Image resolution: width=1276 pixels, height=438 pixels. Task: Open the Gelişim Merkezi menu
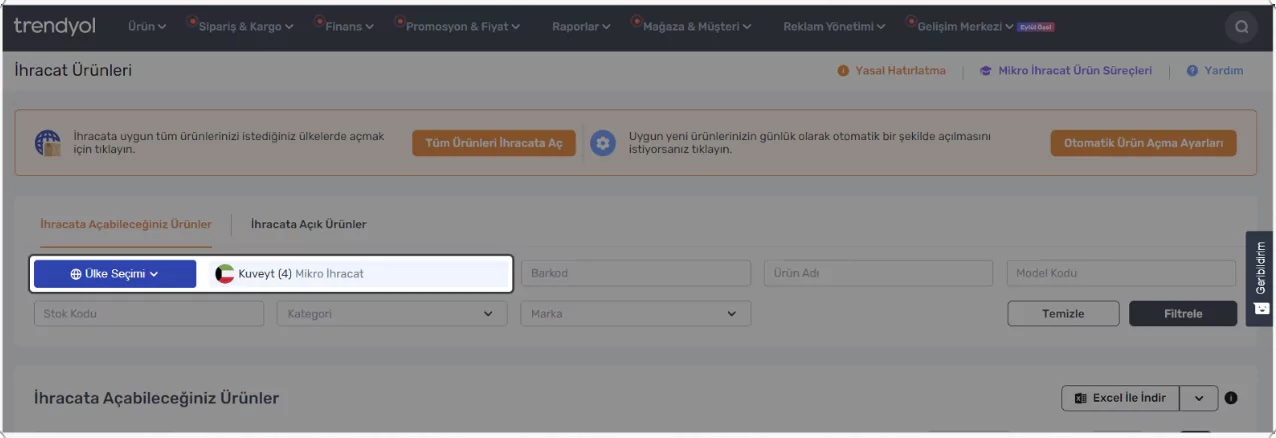point(965,27)
